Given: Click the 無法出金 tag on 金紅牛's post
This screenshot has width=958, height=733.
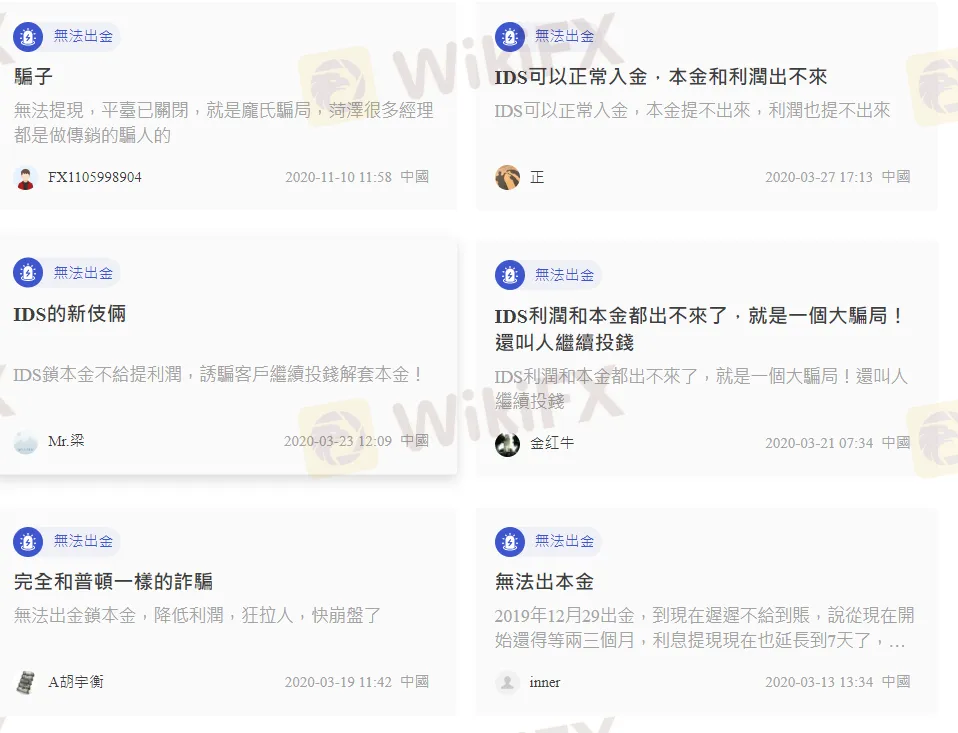Looking at the screenshot, I should click(x=565, y=275).
